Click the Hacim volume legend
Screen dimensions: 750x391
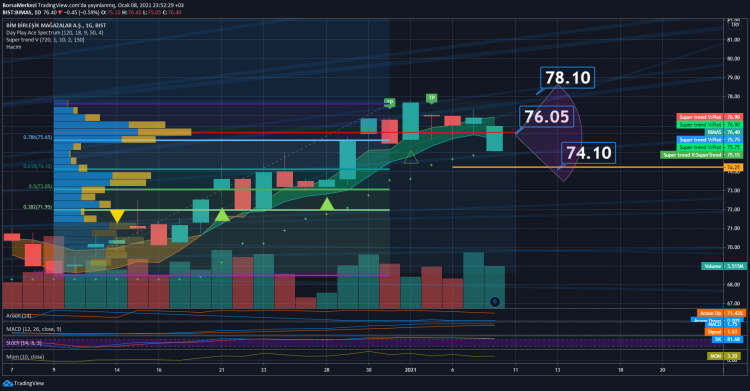[13, 47]
